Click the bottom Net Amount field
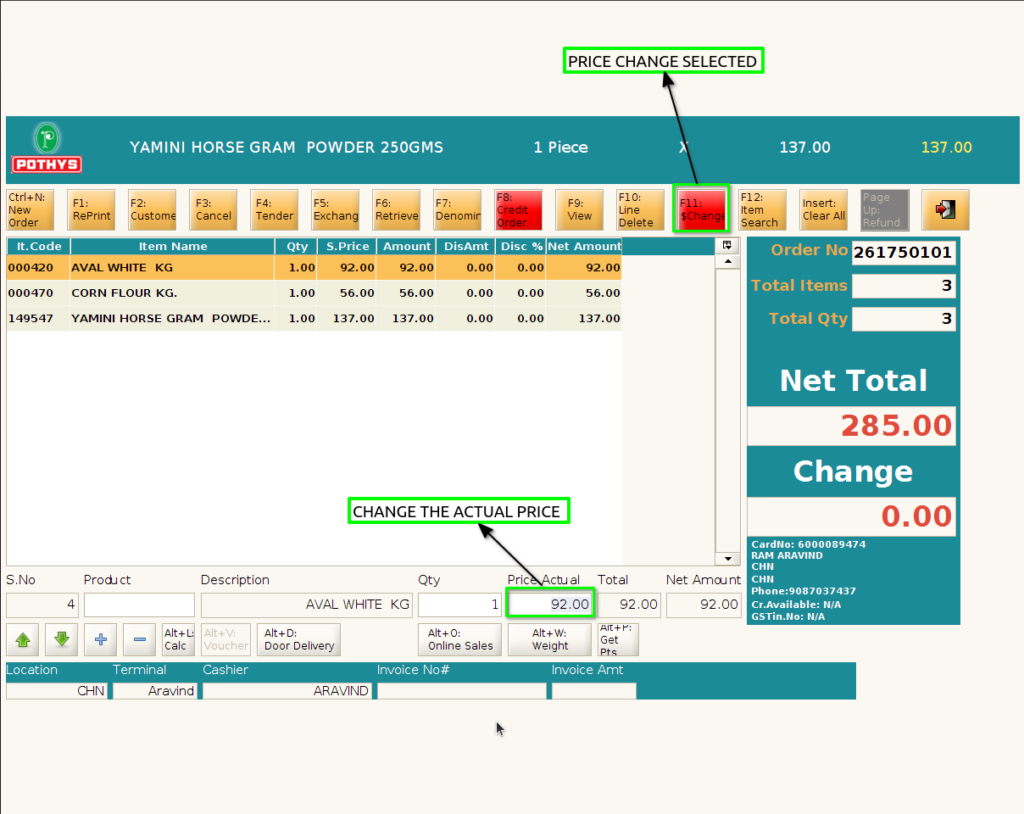Screen dimensions: 1024x814 tap(704, 604)
